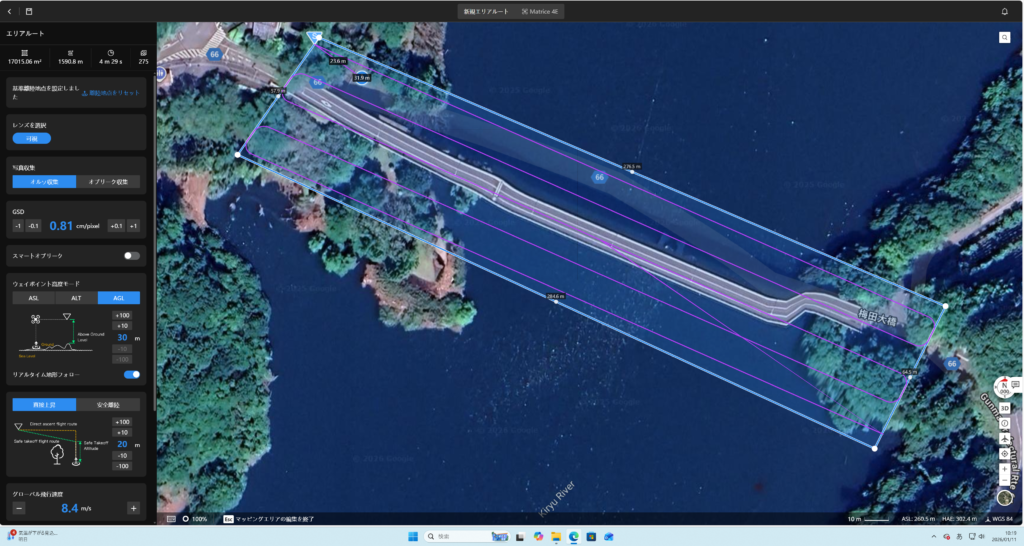Select the 安全離陸 takeoff tab

point(108,405)
